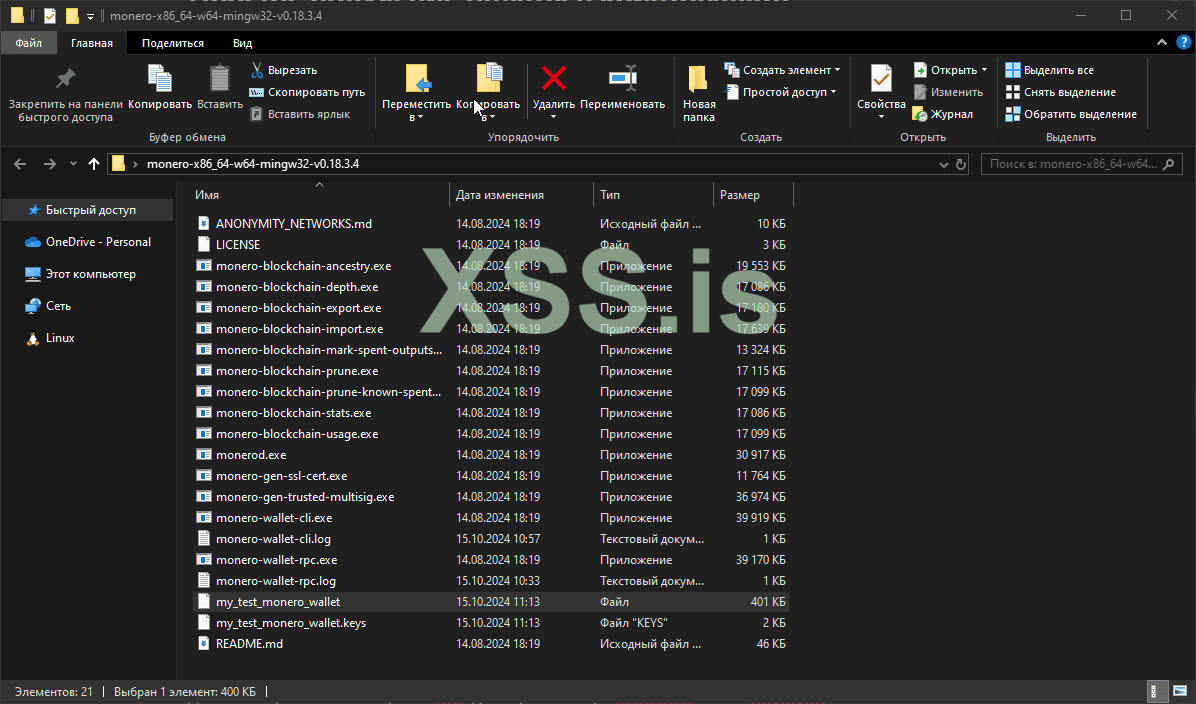Click the Pin to Quick Access icon
The width and height of the screenshot is (1196, 704).
(x=65, y=79)
